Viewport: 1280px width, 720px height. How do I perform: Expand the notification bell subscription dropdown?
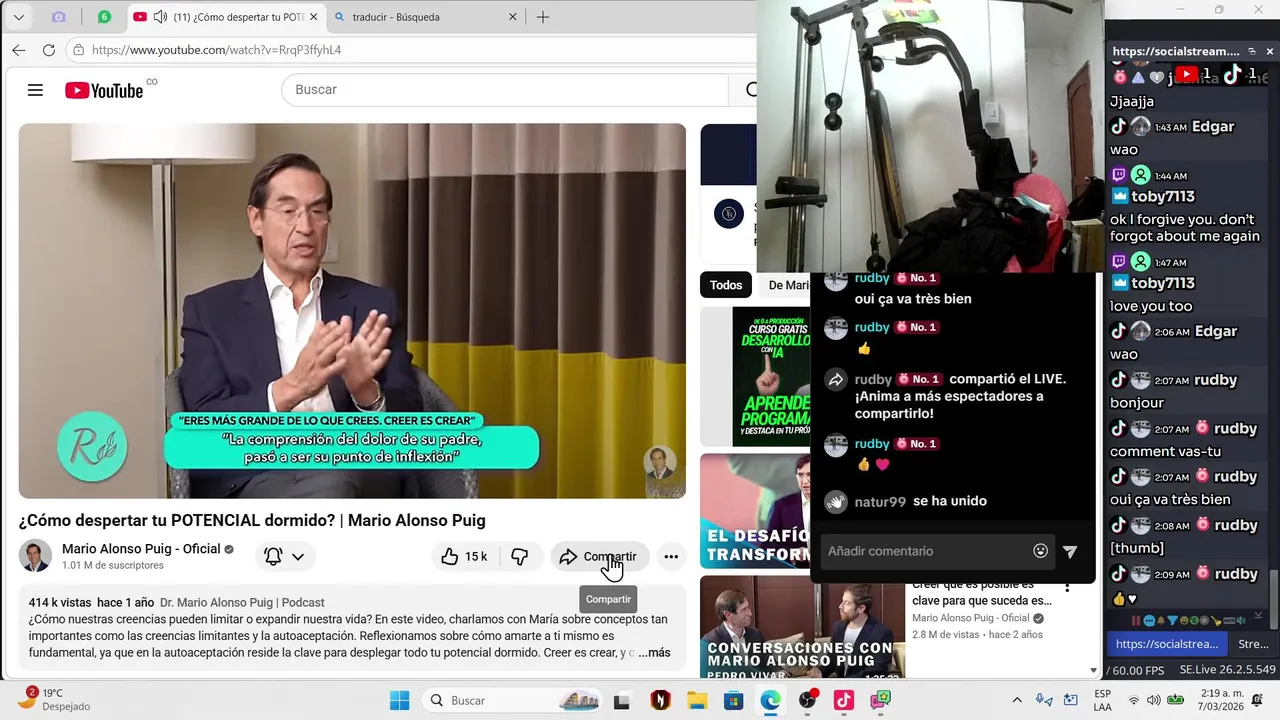coord(284,556)
